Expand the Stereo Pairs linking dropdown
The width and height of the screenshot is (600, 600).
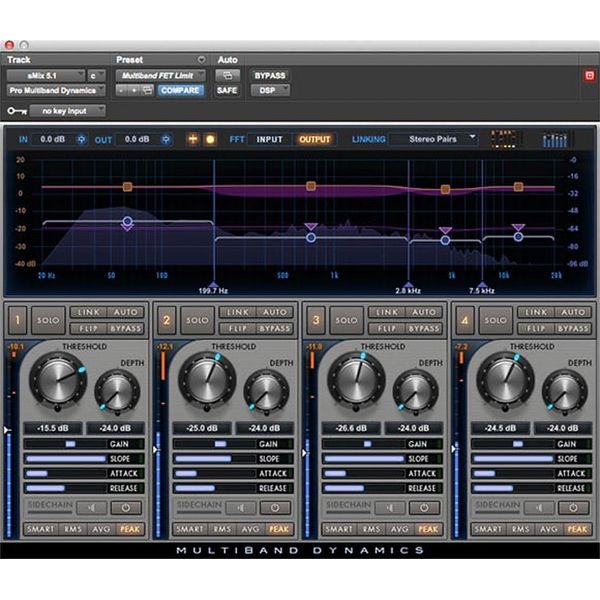pos(434,139)
